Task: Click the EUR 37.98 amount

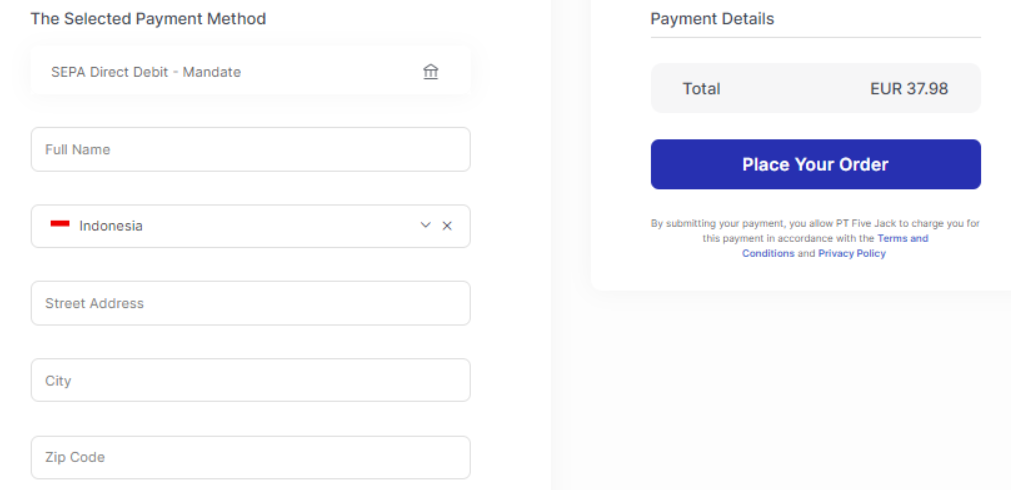Action: coord(909,89)
